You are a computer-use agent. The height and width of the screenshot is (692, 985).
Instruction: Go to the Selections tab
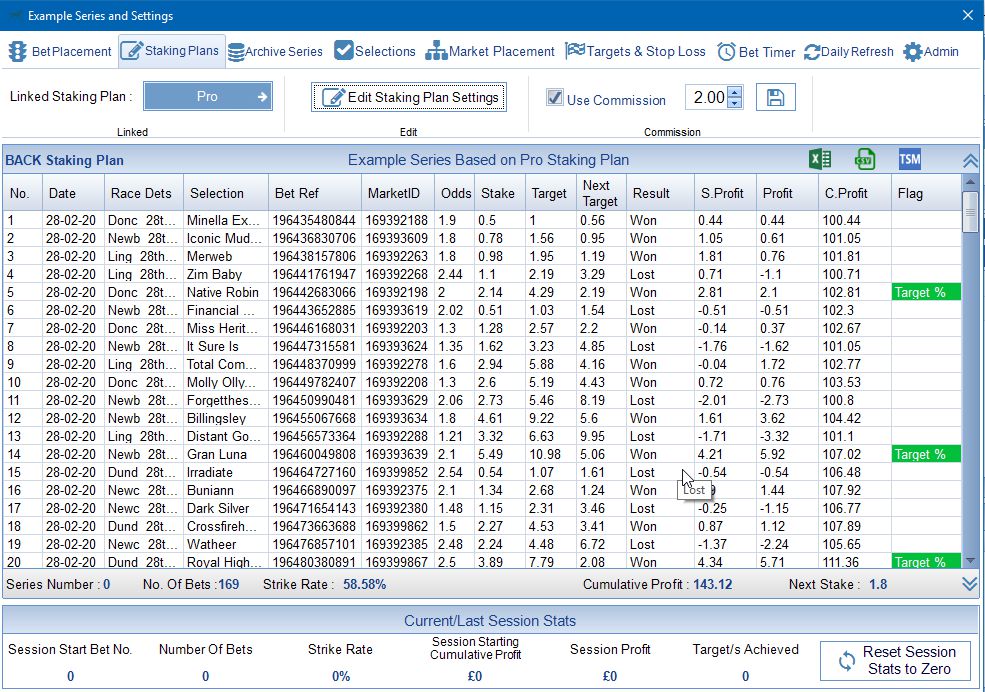pos(375,51)
